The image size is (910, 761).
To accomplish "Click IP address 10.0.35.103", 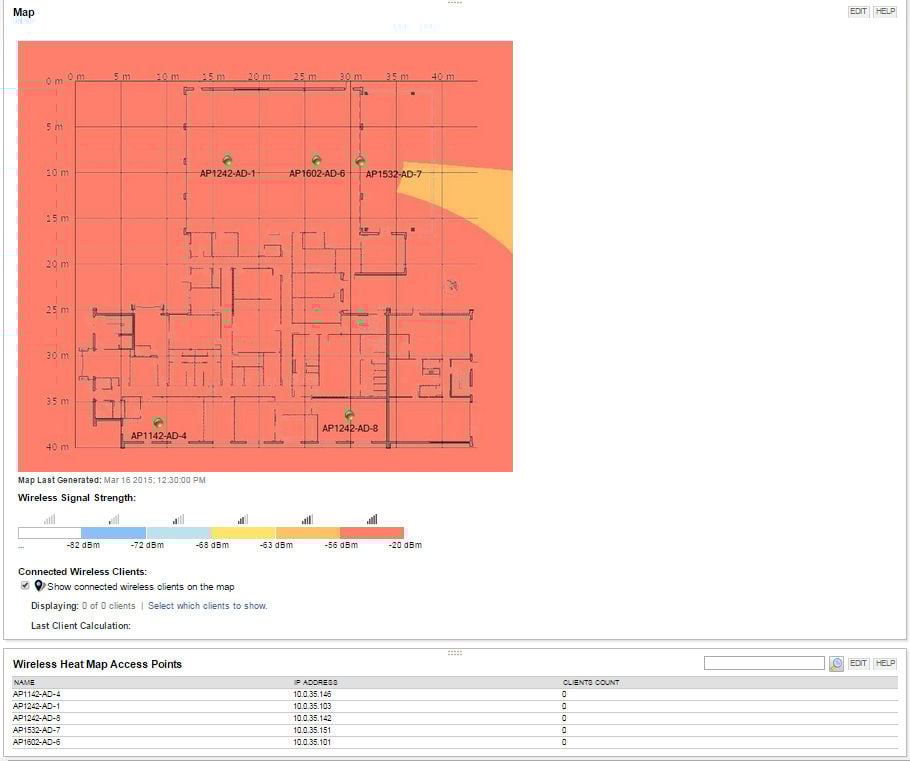I will tap(312, 706).
